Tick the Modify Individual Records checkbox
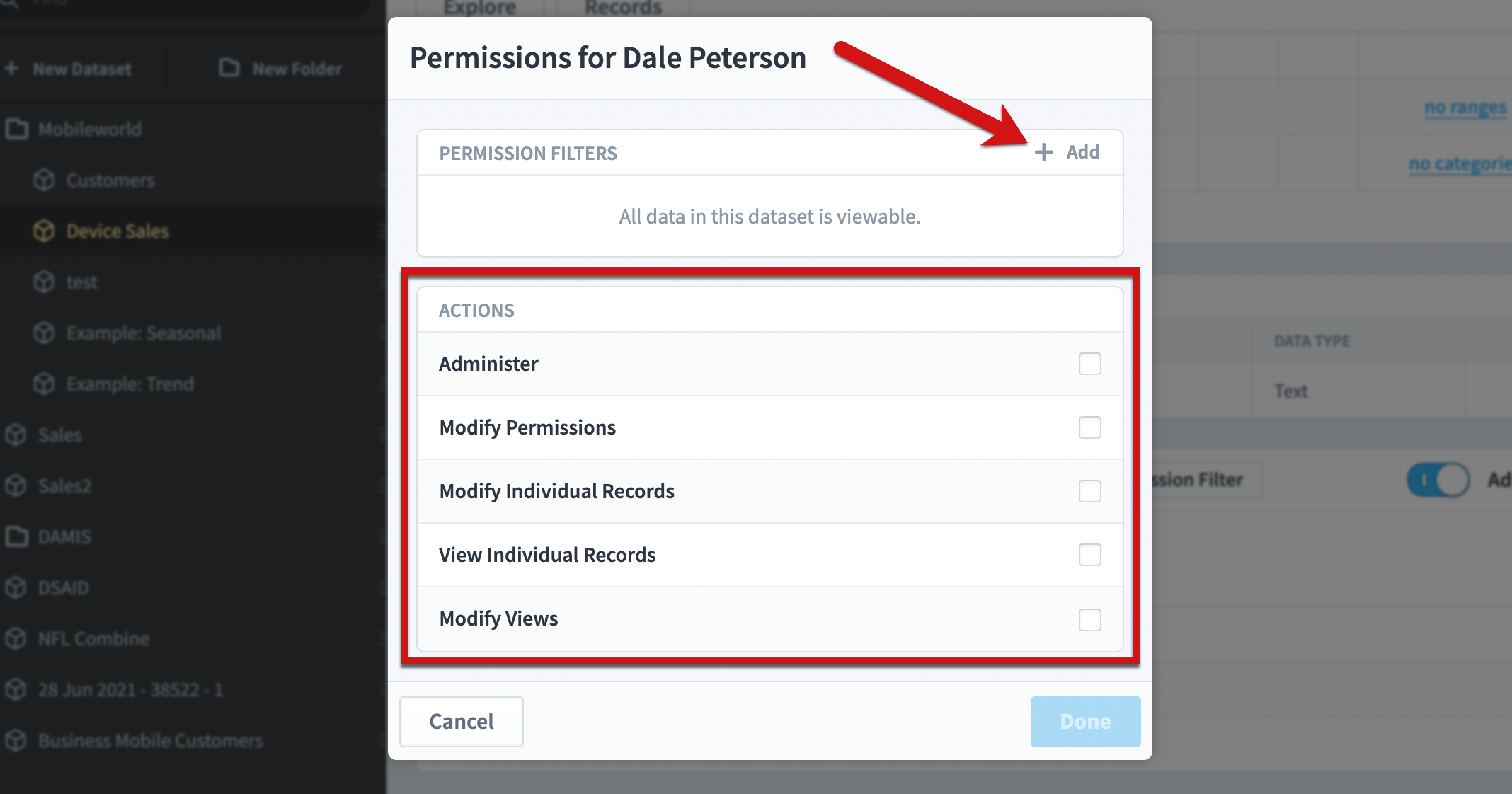 click(1089, 491)
